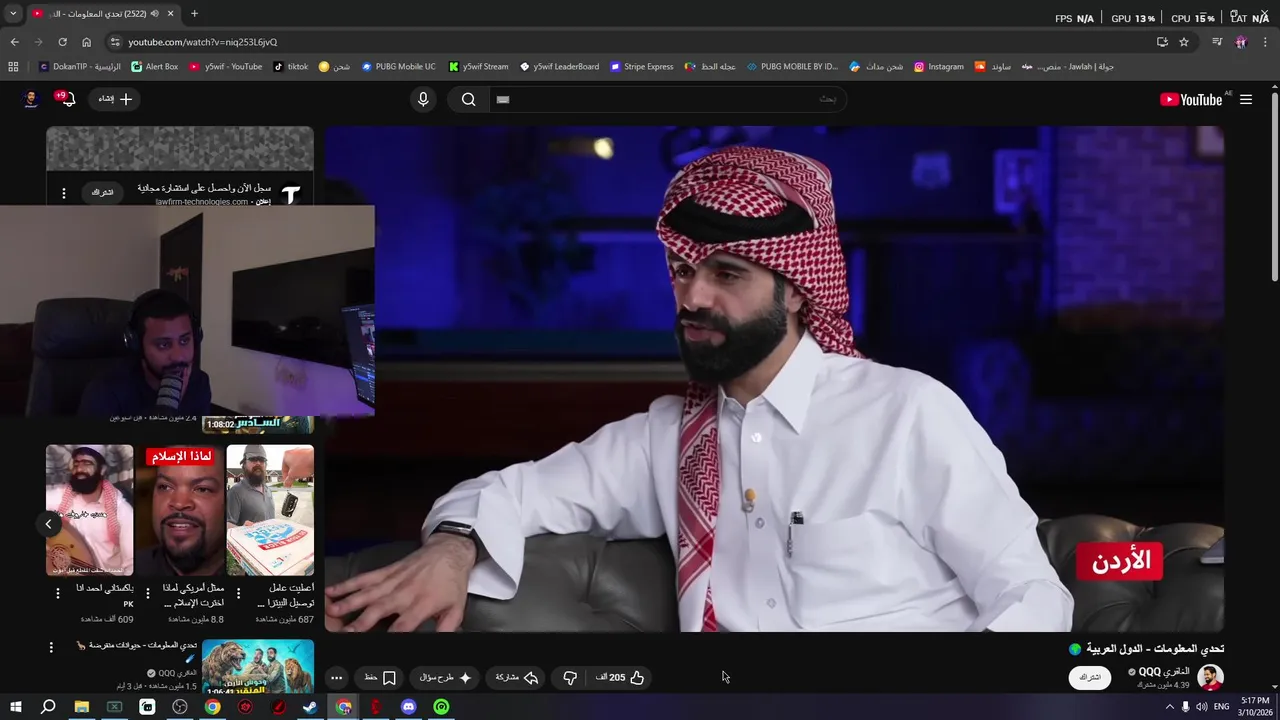This screenshot has width=1280, height=720.
Task: Toggle system volume speaker icon in tray
Action: point(1201,707)
